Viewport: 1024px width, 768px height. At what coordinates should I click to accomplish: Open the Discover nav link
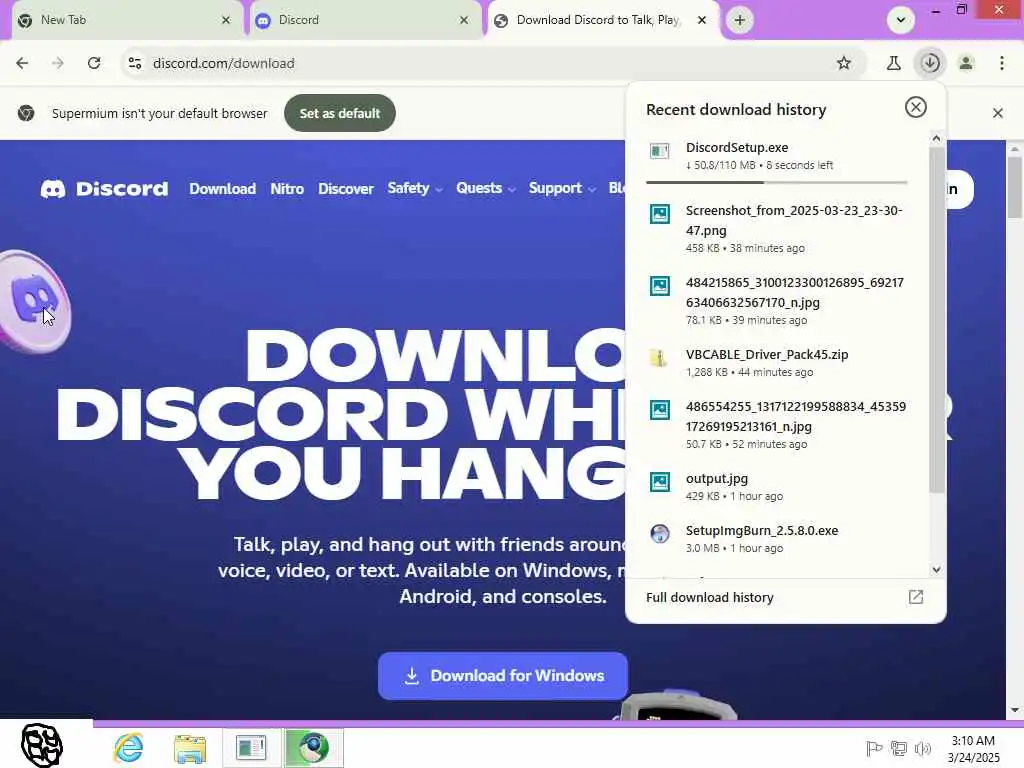click(x=346, y=189)
